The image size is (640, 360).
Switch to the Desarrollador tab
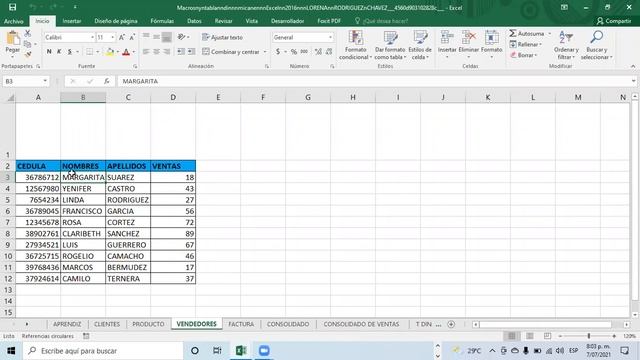(287, 21)
